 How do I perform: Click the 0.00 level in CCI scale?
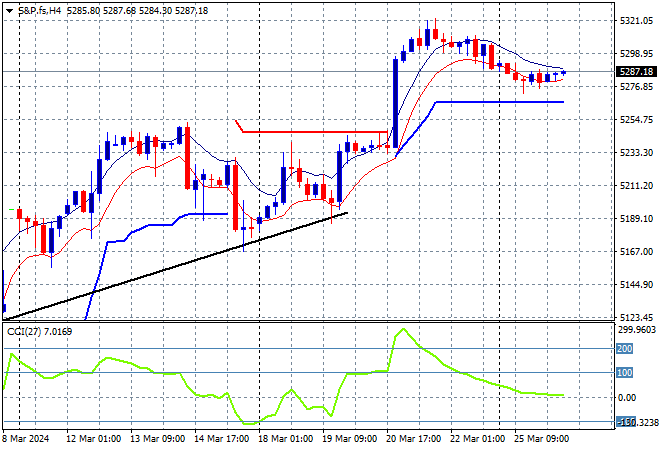630,398
